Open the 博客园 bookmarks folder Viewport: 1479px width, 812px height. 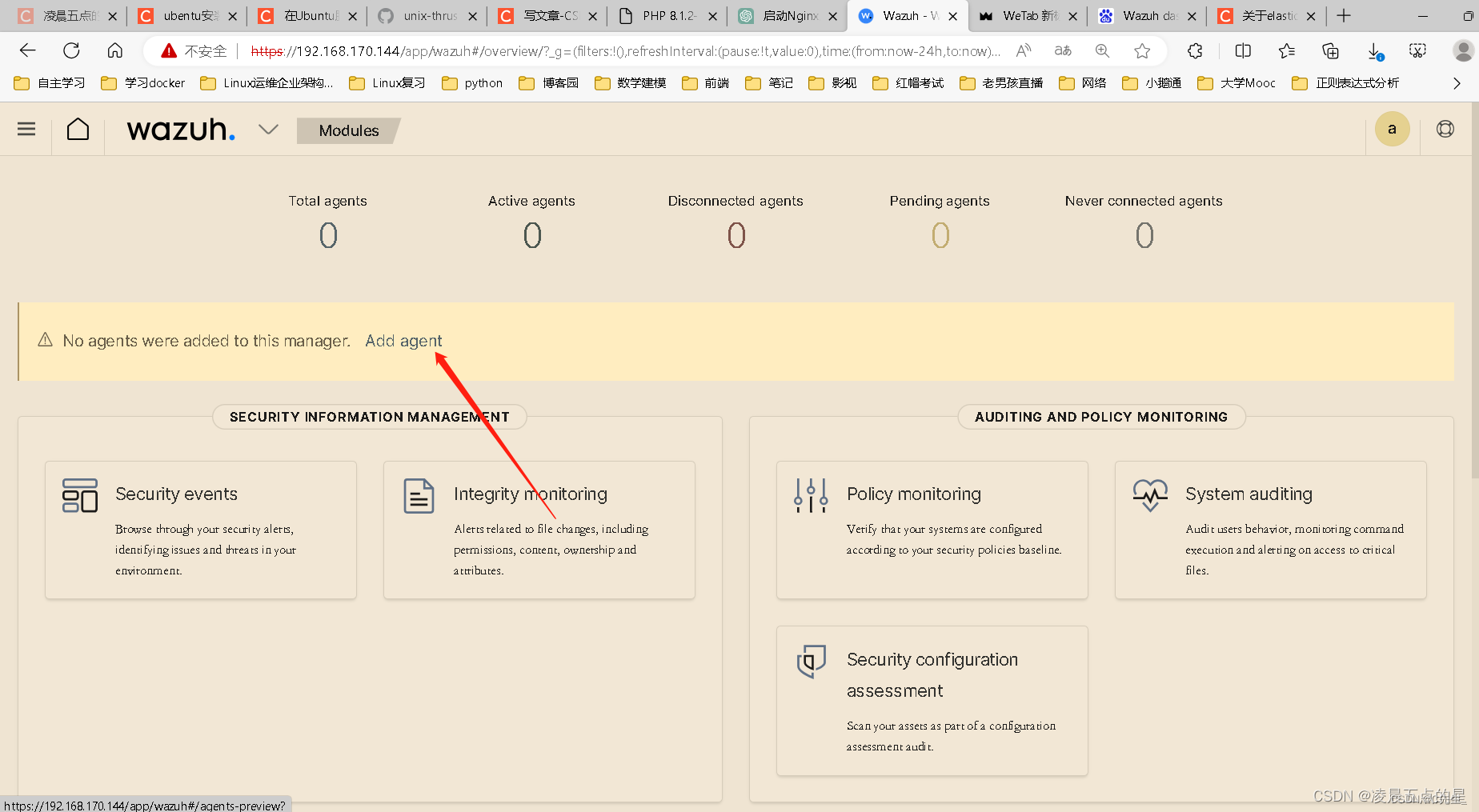click(x=548, y=82)
